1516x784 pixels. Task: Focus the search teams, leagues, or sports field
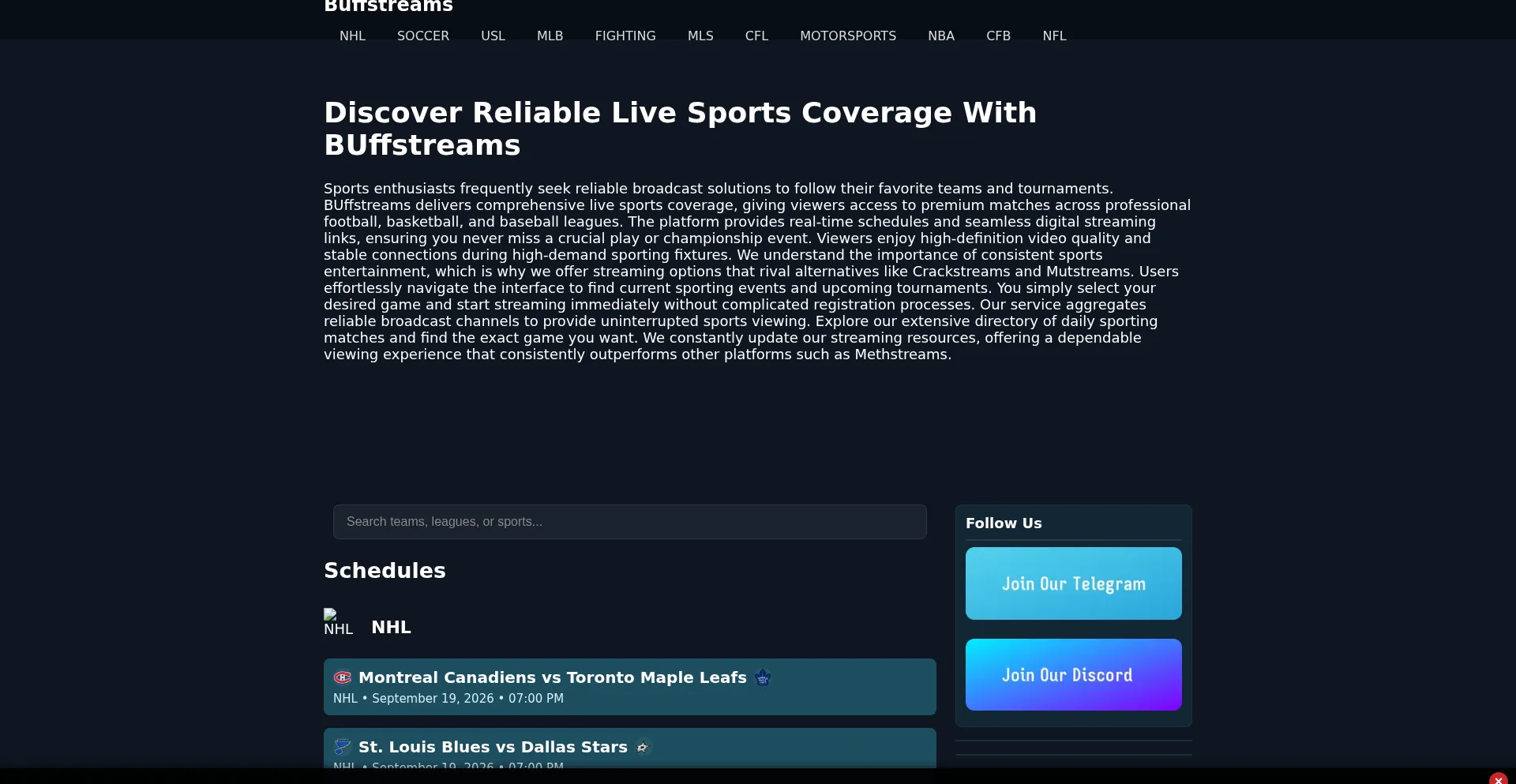point(630,522)
